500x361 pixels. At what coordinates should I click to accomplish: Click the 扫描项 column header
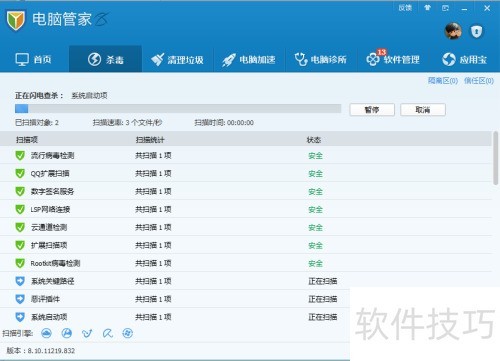[27, 140]
